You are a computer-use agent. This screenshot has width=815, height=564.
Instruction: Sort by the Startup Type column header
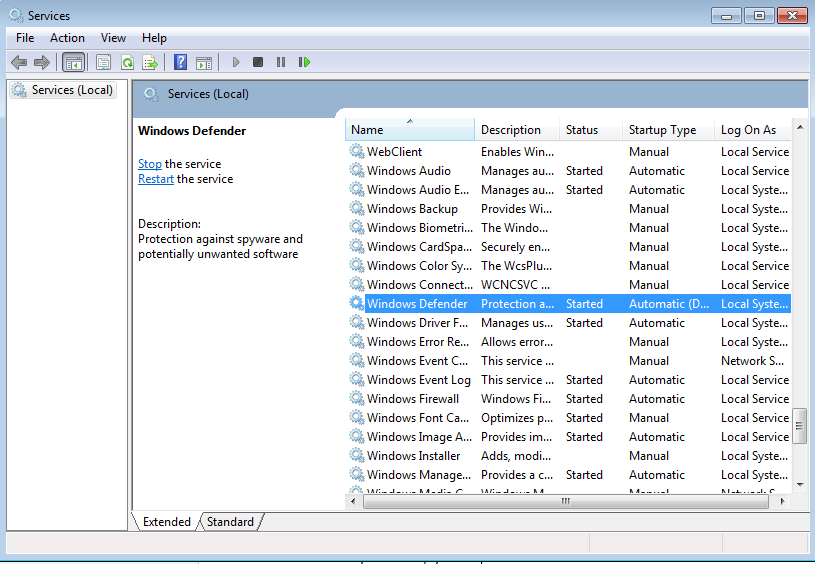coord(668,129)
